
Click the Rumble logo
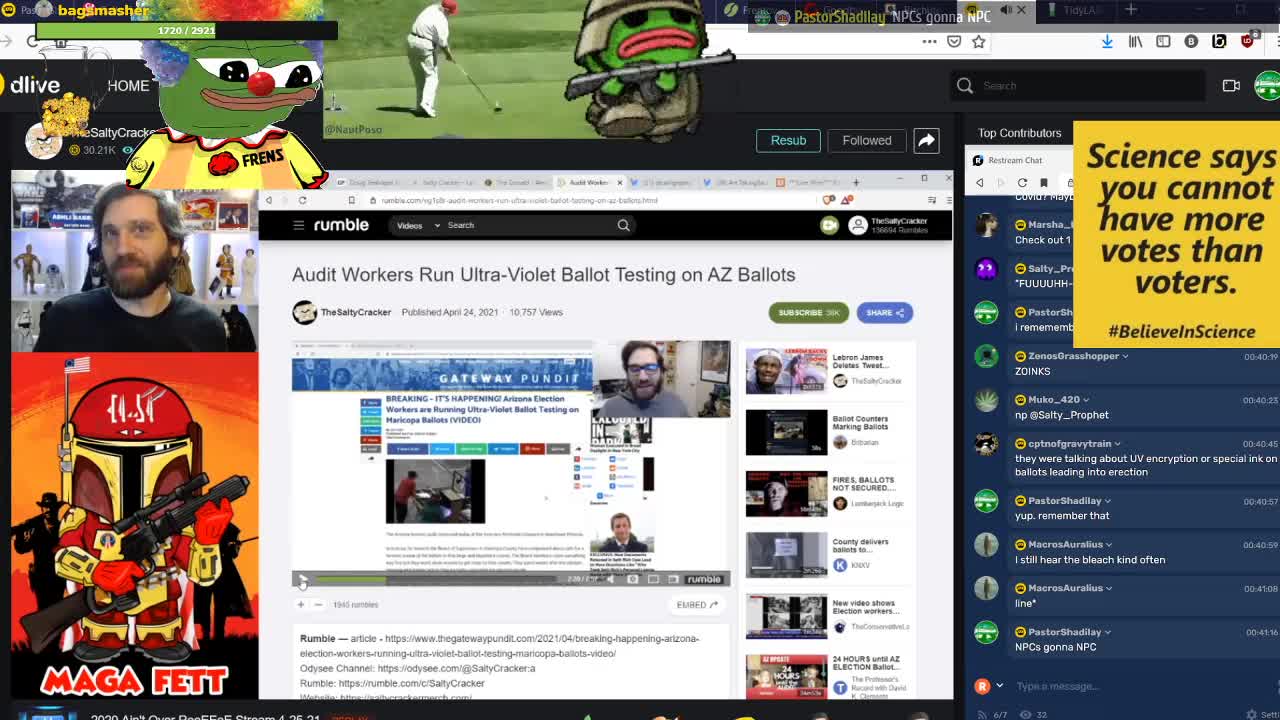[341, 225]
